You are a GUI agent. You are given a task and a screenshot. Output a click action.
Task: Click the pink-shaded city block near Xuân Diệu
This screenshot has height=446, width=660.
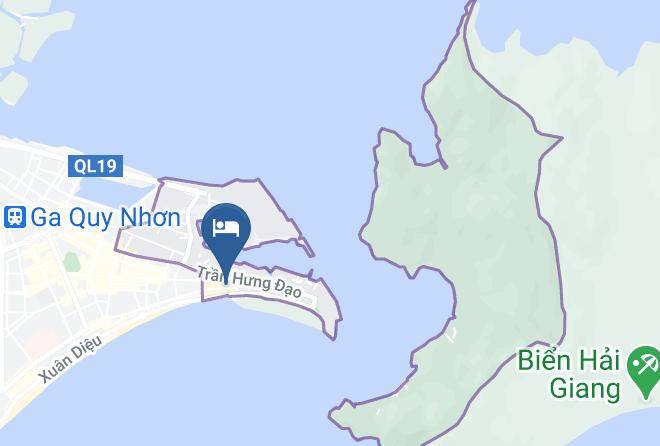41,340
